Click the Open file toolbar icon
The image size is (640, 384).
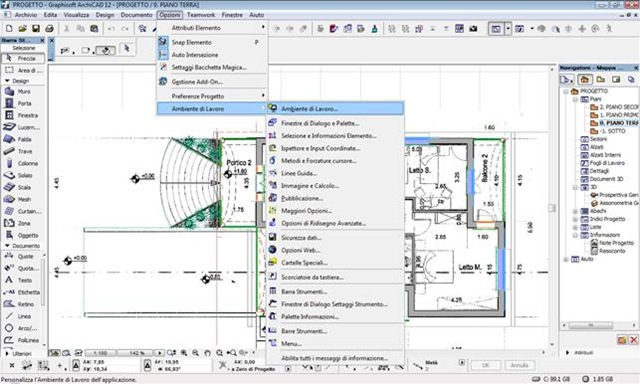click(x=22, y=29)
